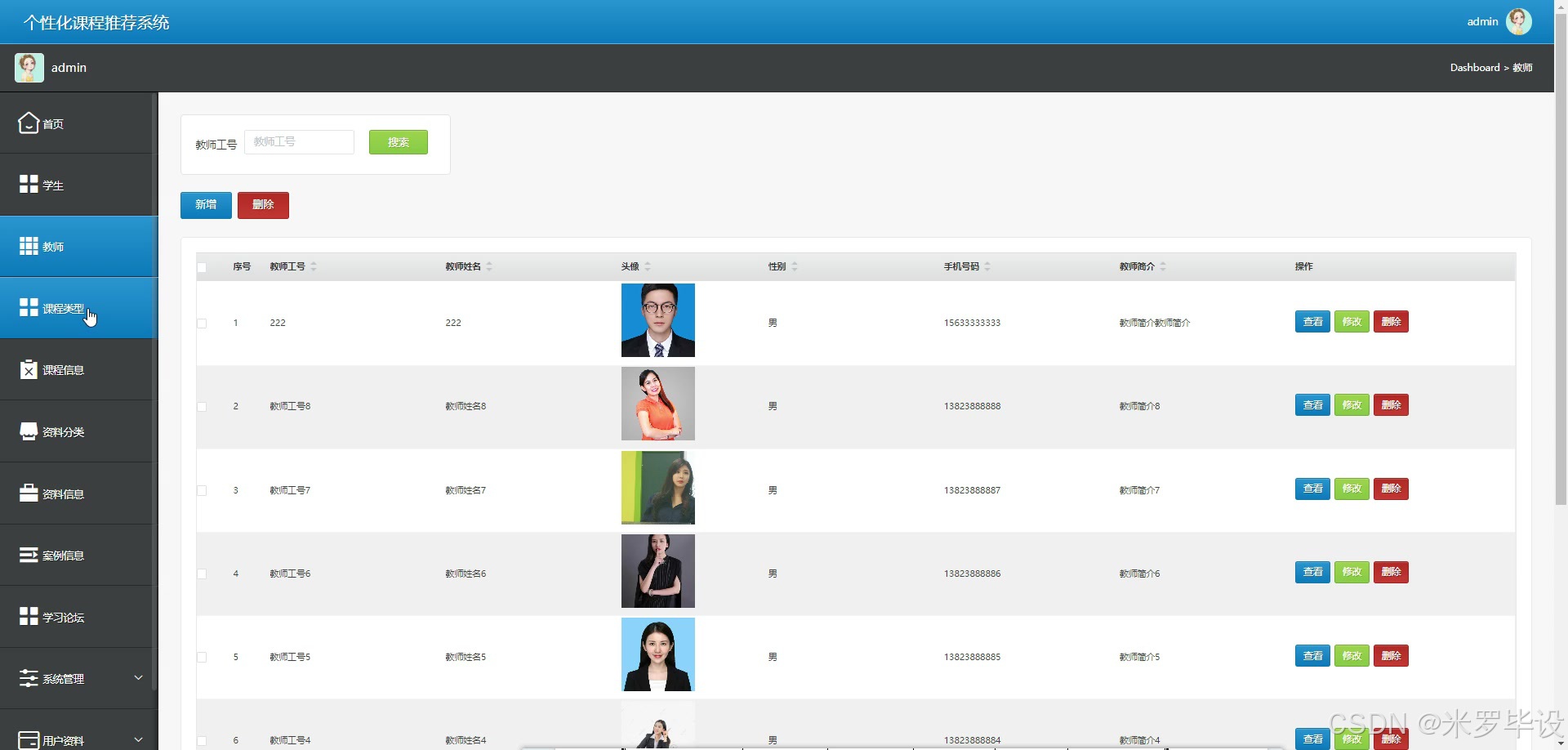Check the checkbox for row 教师工号5

pyautogui.click(x=202, y=658)
